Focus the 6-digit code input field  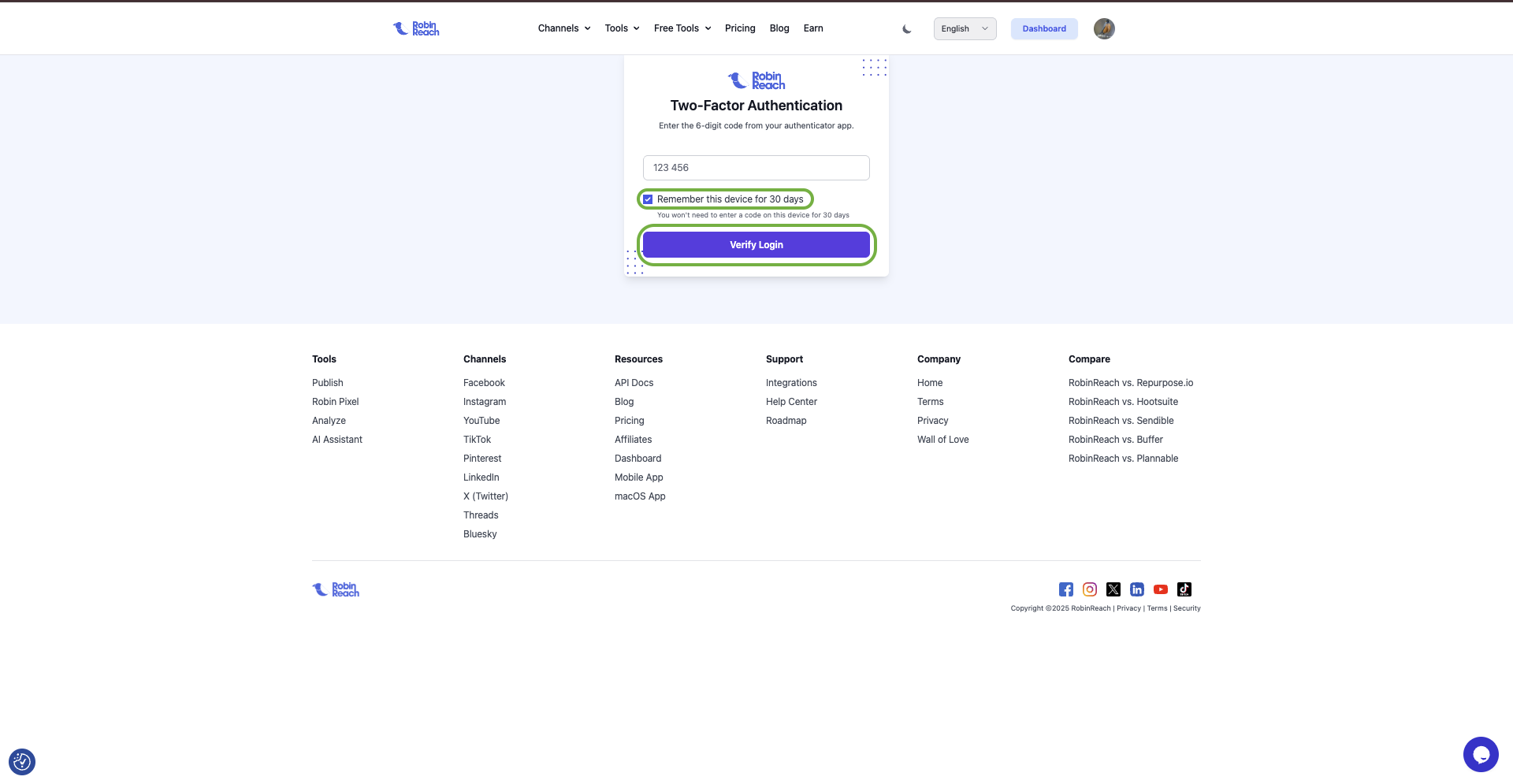coord(756,168)
